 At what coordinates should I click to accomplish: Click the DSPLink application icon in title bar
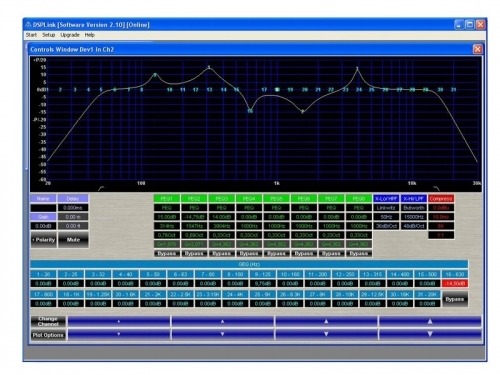tap(28, 25)
